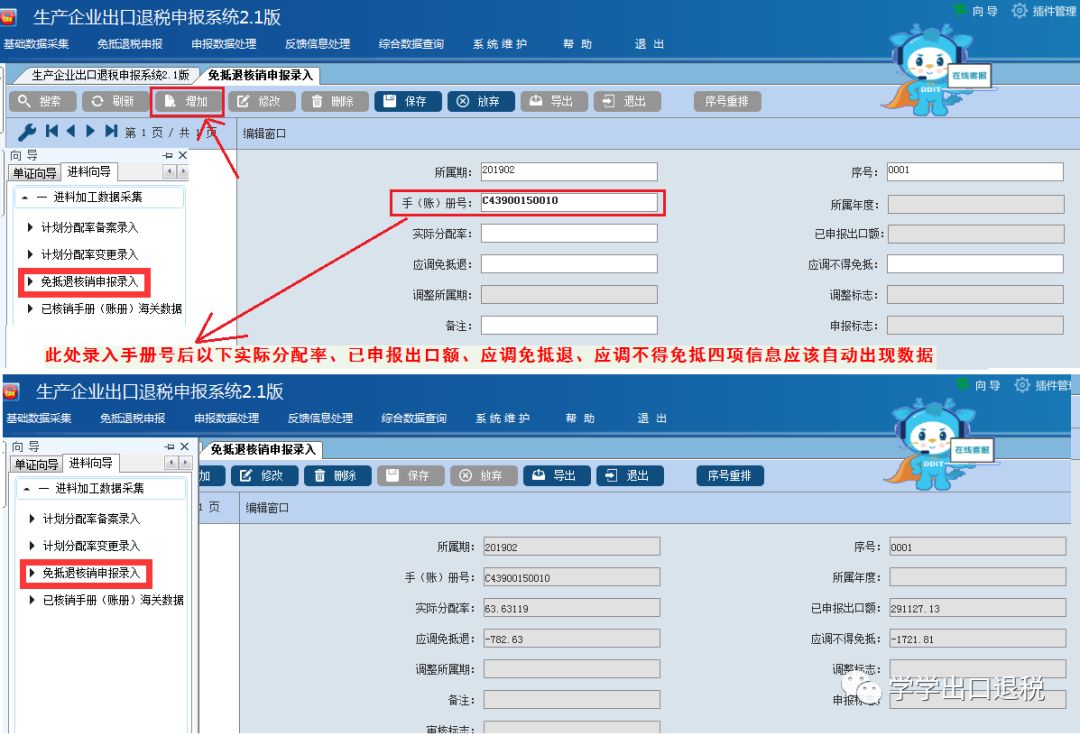Click the 修改 edit button in lower window
Viewport: 1080px width, 736px height.
click(264, 476)
